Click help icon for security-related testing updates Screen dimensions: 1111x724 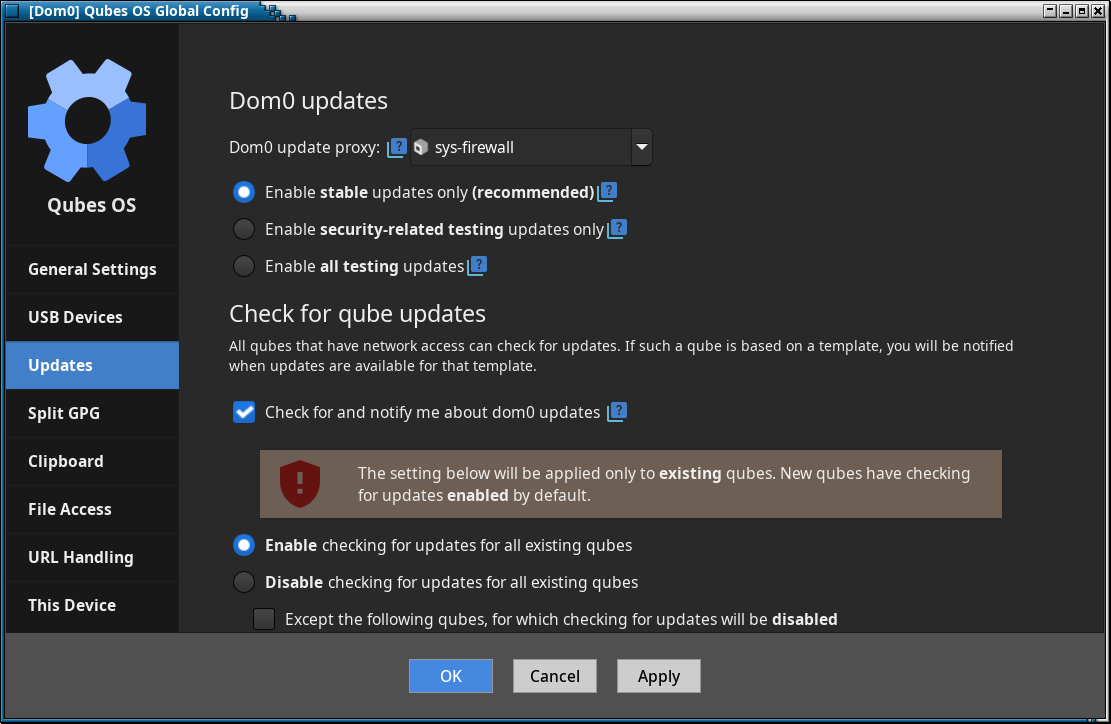pyautogui.click(x=617, y=229)
